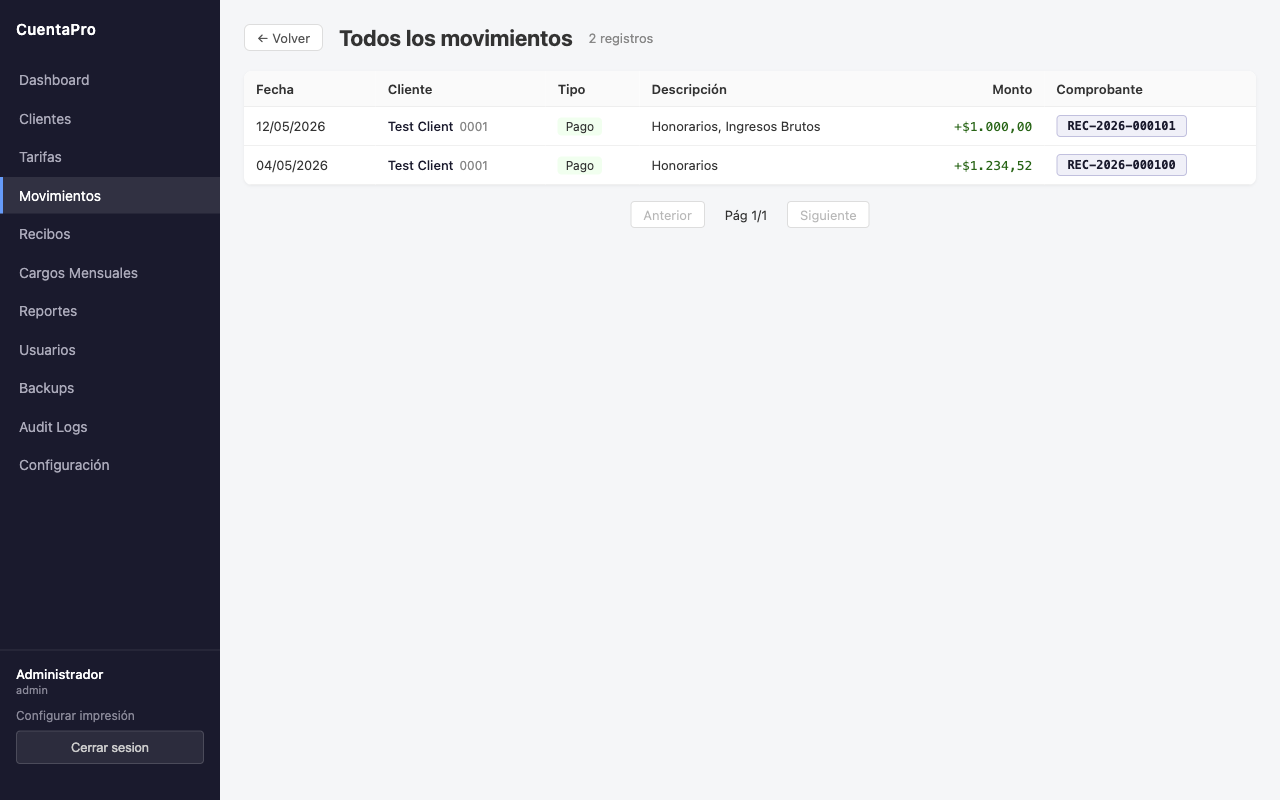Open the Configurar impresión link
The width and height of the screenshot is (1280, 800).
(x=75, y=716)
